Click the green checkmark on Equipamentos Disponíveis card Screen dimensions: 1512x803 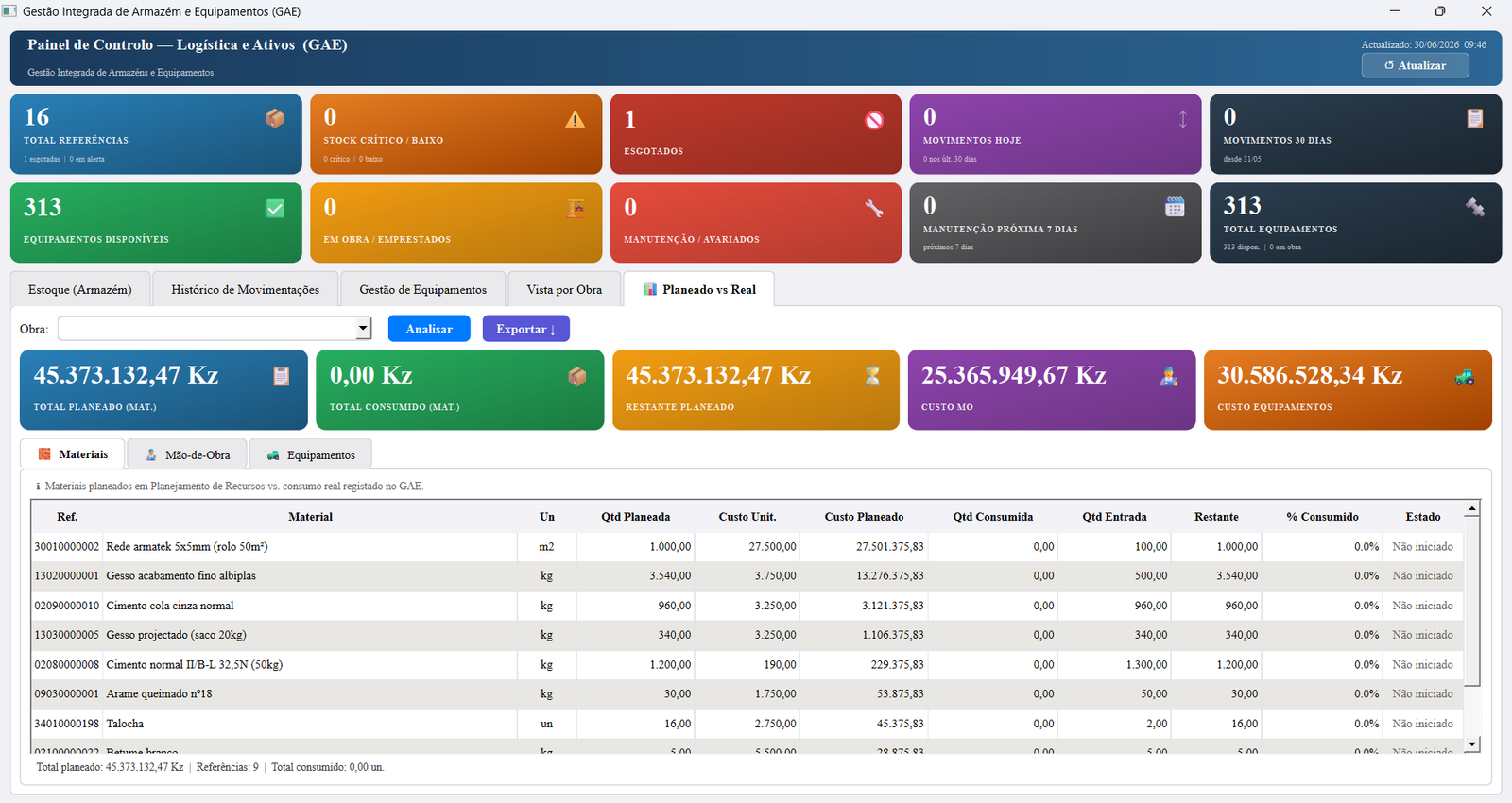[x=275, y=209]
